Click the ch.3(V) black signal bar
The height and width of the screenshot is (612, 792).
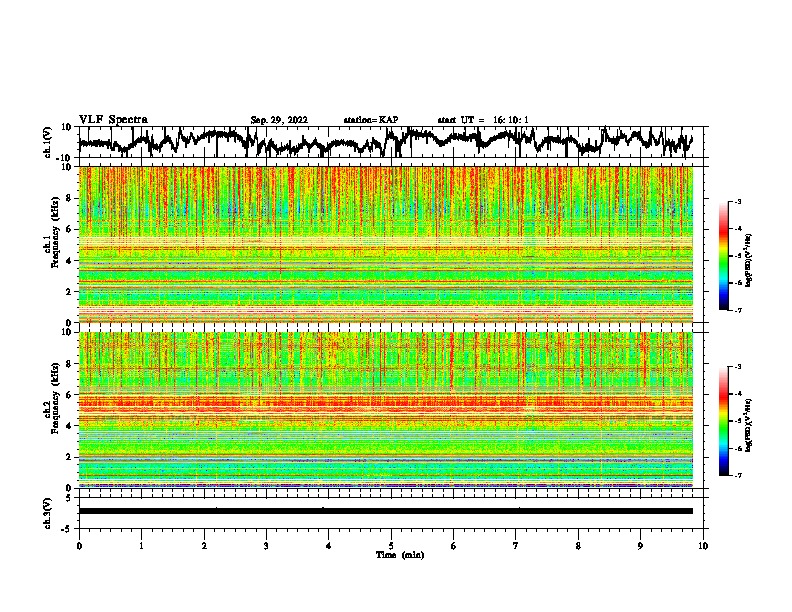(385, 511)
